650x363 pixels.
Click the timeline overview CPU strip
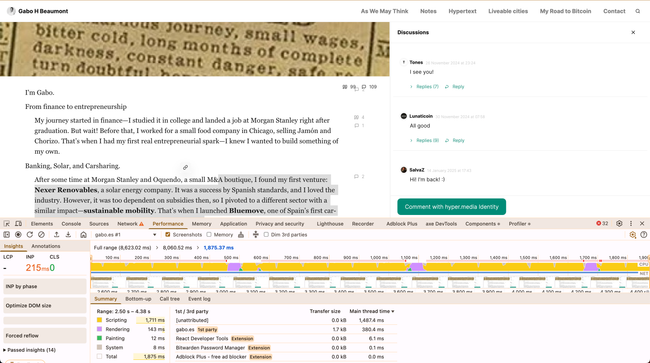pos(365,267)
